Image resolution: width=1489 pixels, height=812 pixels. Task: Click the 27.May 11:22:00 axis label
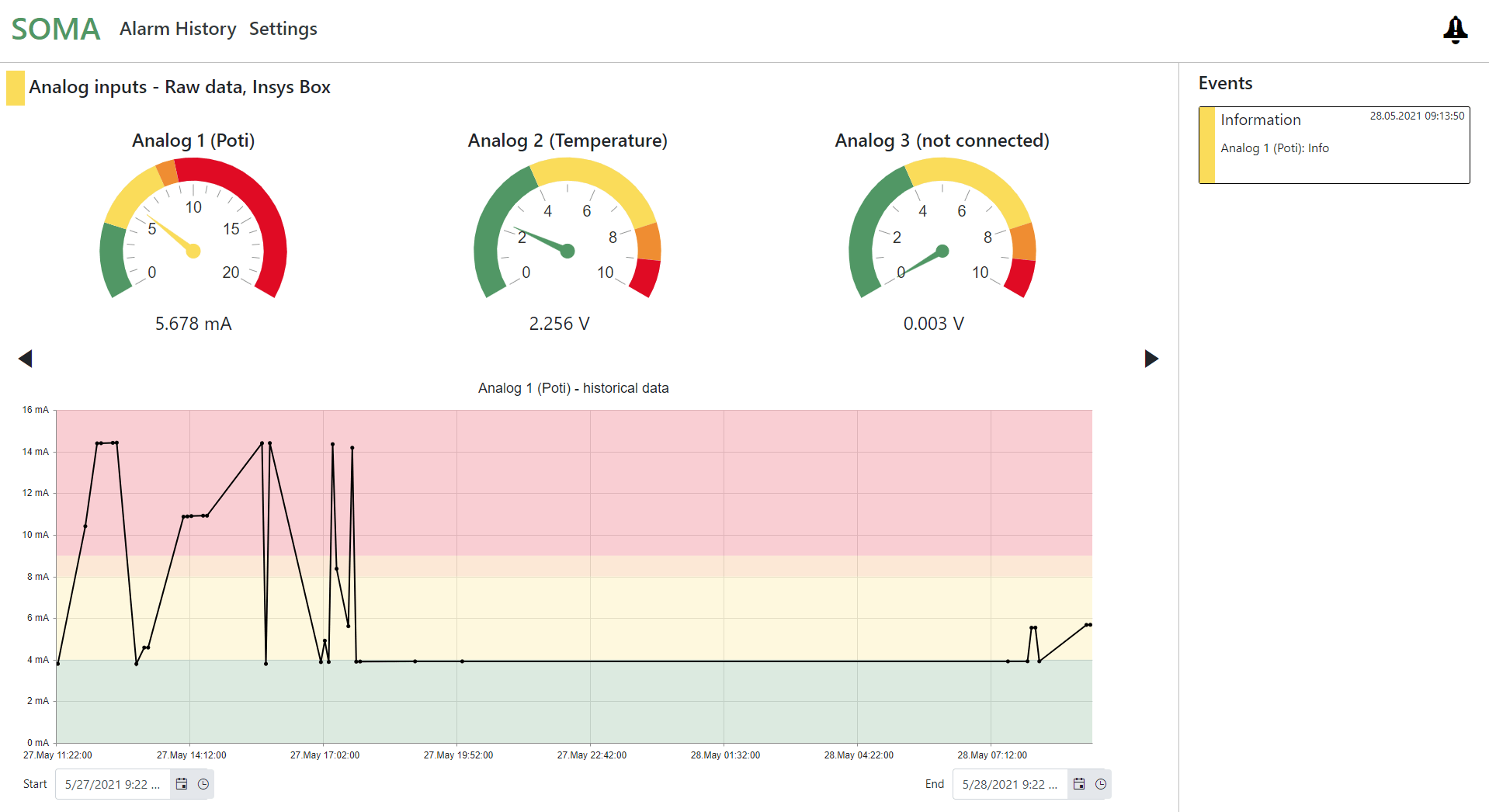coord(57,755)
